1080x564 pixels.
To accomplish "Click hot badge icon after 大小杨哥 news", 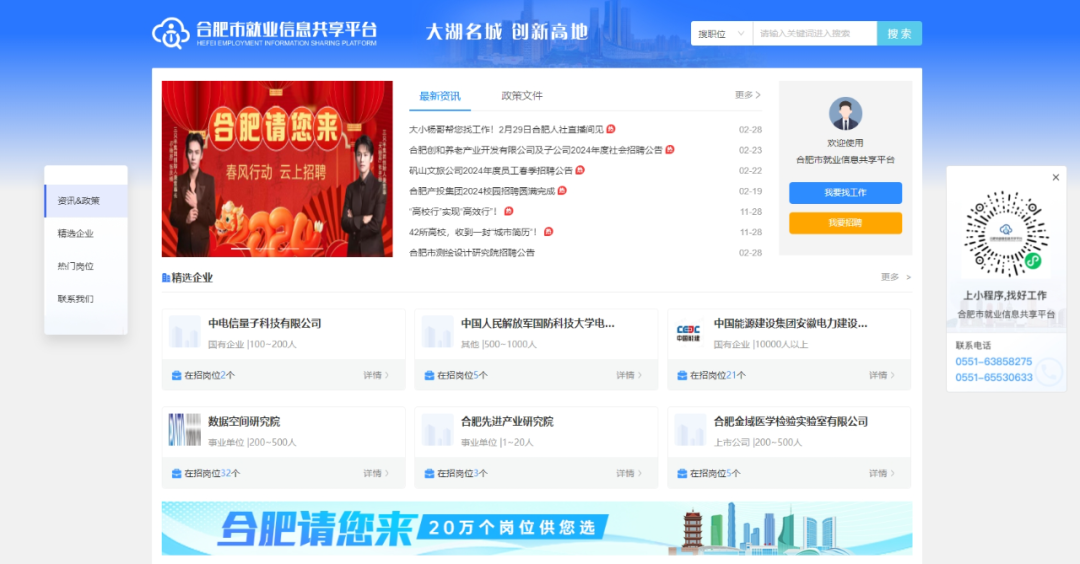I will click(611, 129).
